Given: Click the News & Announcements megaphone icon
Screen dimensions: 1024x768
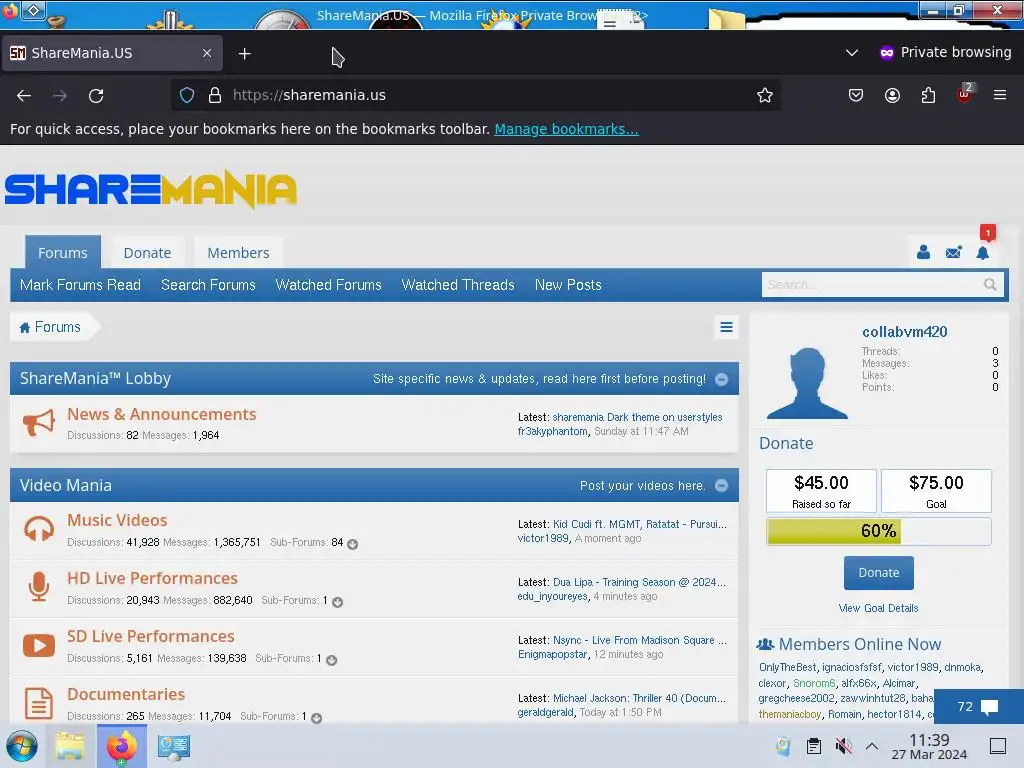Looking at the screenshot, I should [x=39, y=423].
